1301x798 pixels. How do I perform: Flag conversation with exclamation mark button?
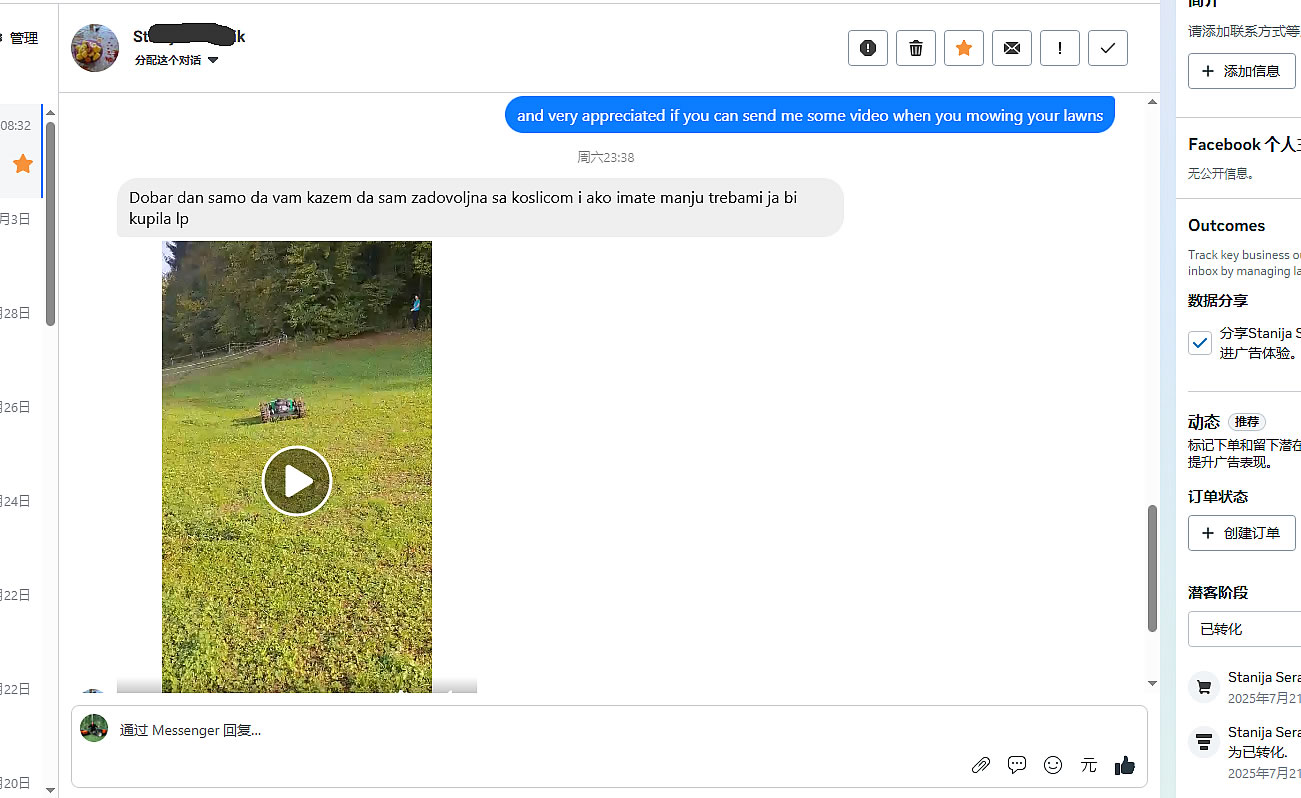pyautogui.click(x=1059, y=48)
